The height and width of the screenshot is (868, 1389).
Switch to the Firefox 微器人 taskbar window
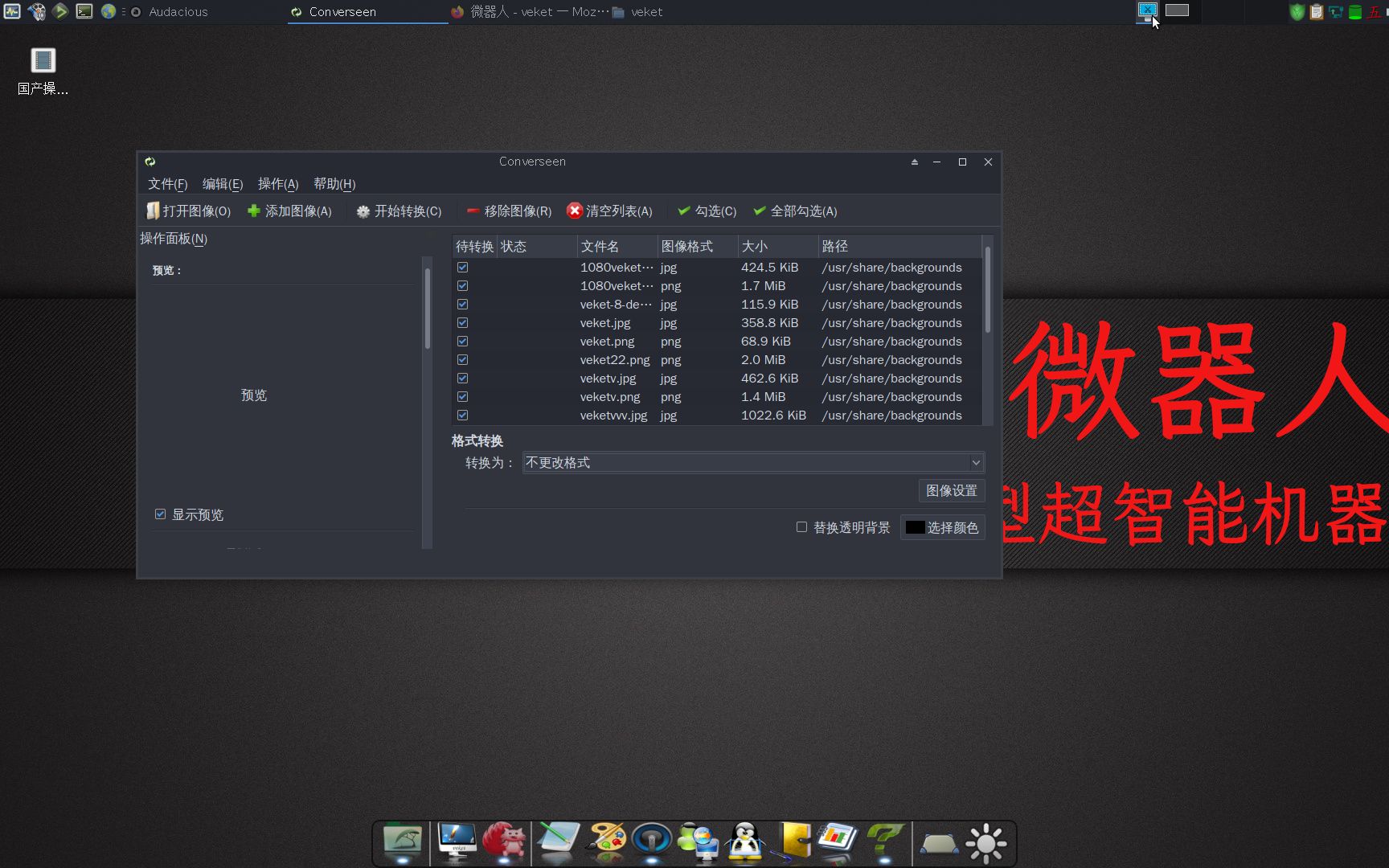[529, 12]
